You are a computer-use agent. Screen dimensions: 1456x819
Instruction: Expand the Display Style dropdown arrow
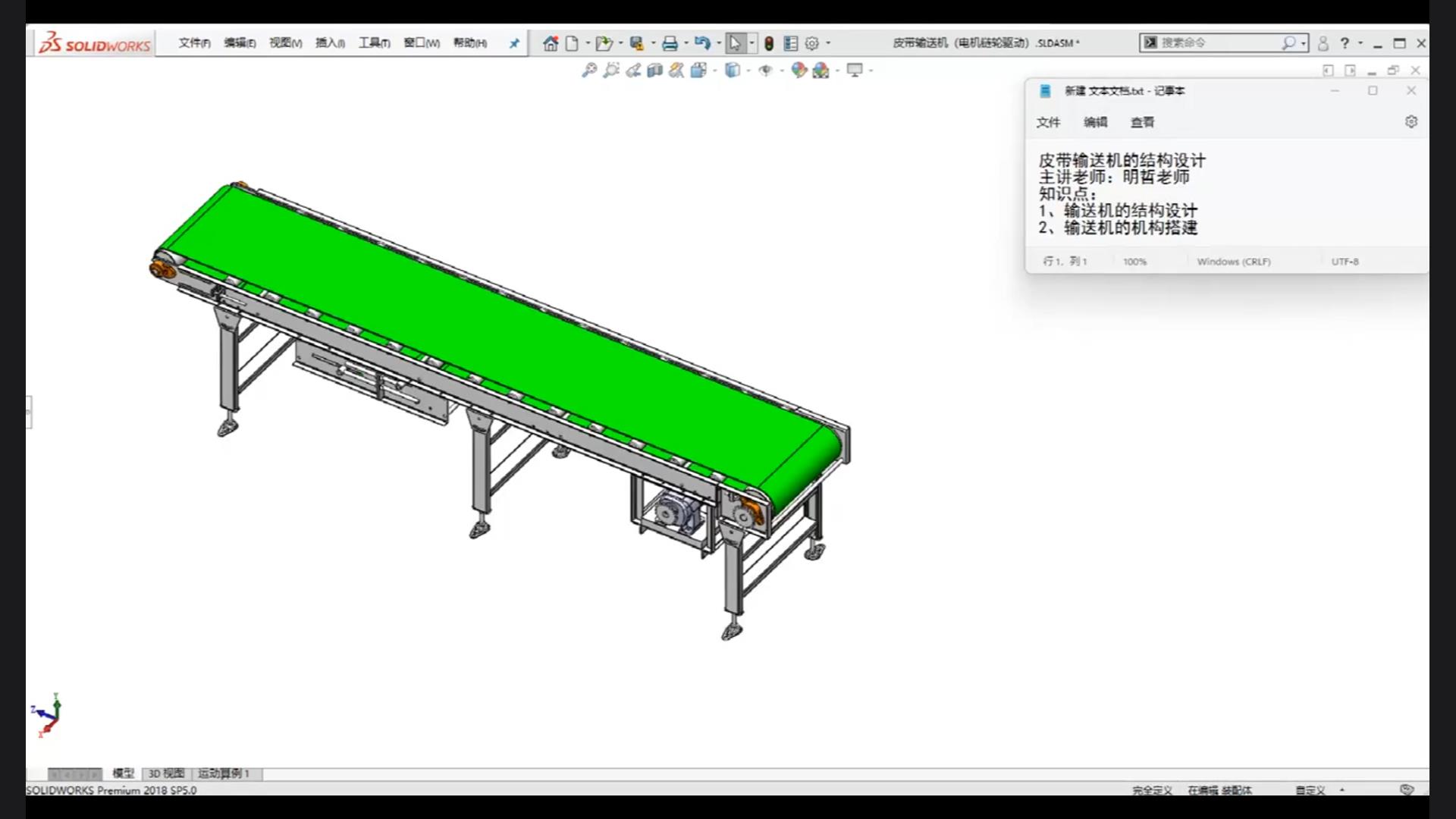tap(748, 71)
